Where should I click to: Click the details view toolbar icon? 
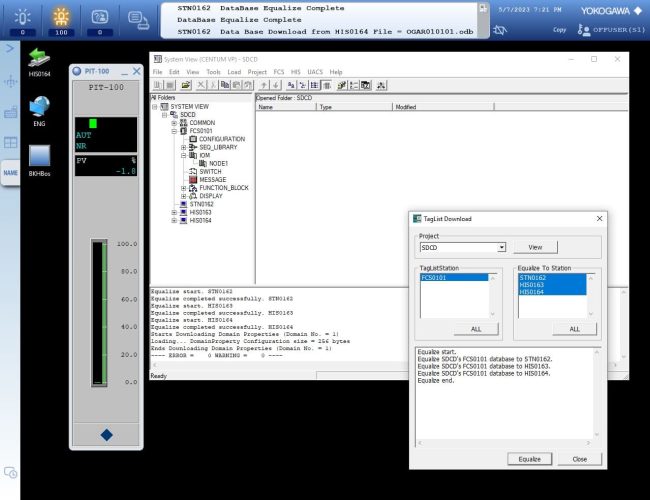coord(327,85)
